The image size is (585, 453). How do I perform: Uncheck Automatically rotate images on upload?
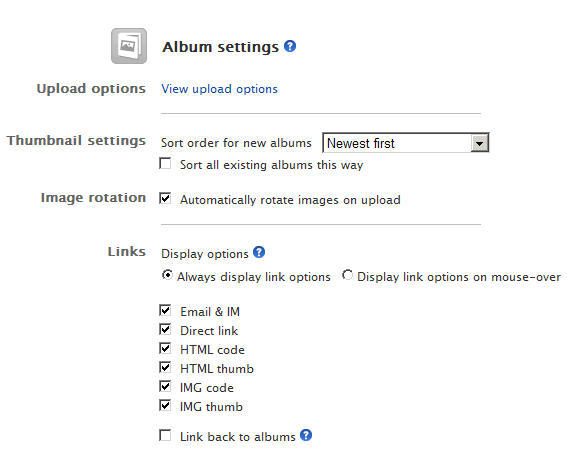[165, 198]
